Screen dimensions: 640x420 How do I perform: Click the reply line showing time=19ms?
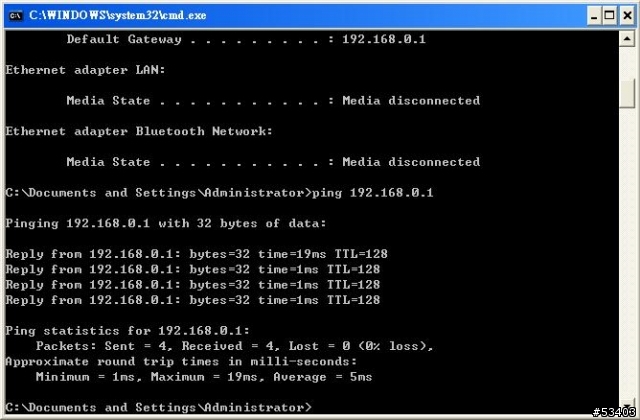(196, 254)
